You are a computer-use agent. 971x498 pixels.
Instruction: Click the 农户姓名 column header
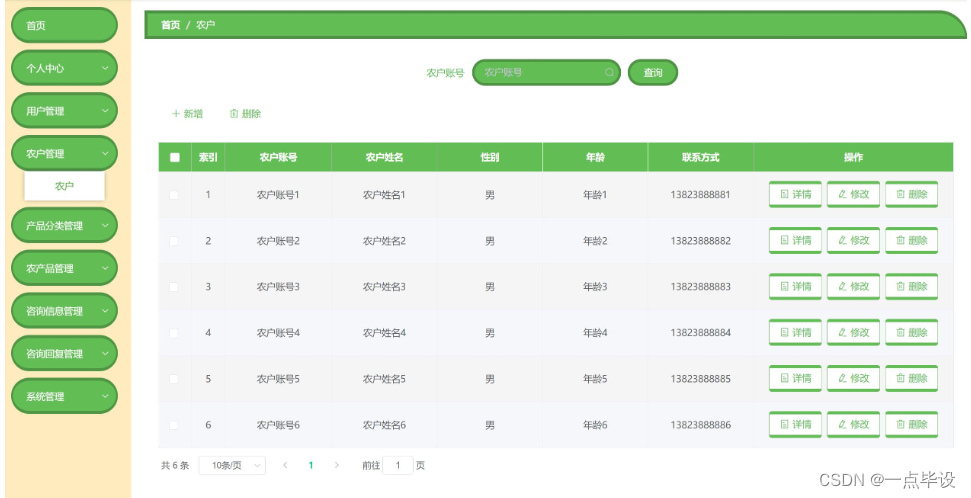(x=384, y=157)
